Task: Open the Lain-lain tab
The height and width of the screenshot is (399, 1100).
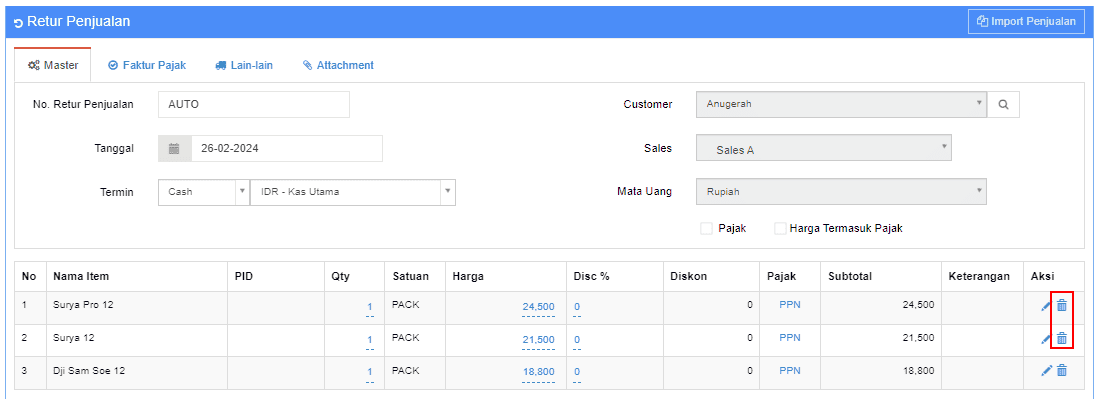Action: (x=243, y=65)
